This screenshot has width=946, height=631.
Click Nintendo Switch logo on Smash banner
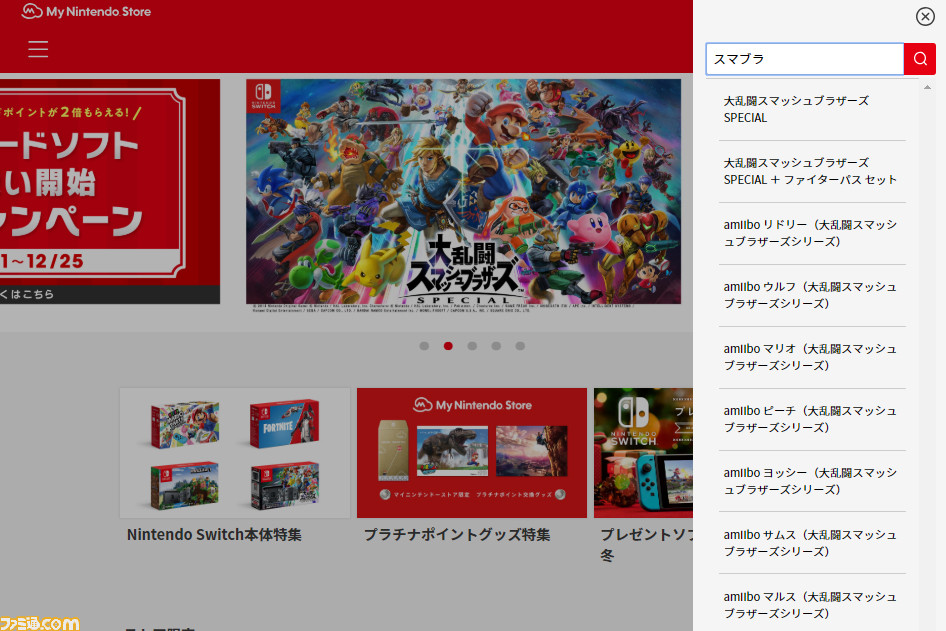point(263,97)
